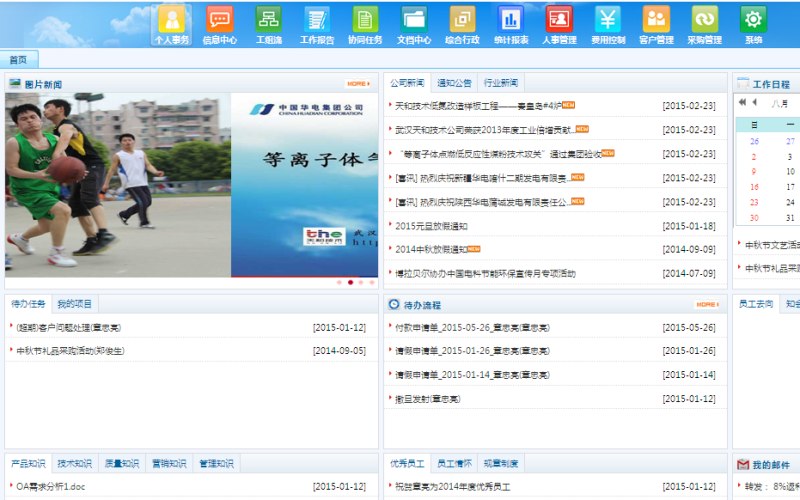
Task: Open the system settings gear module
Action: (x=754, y=25)
